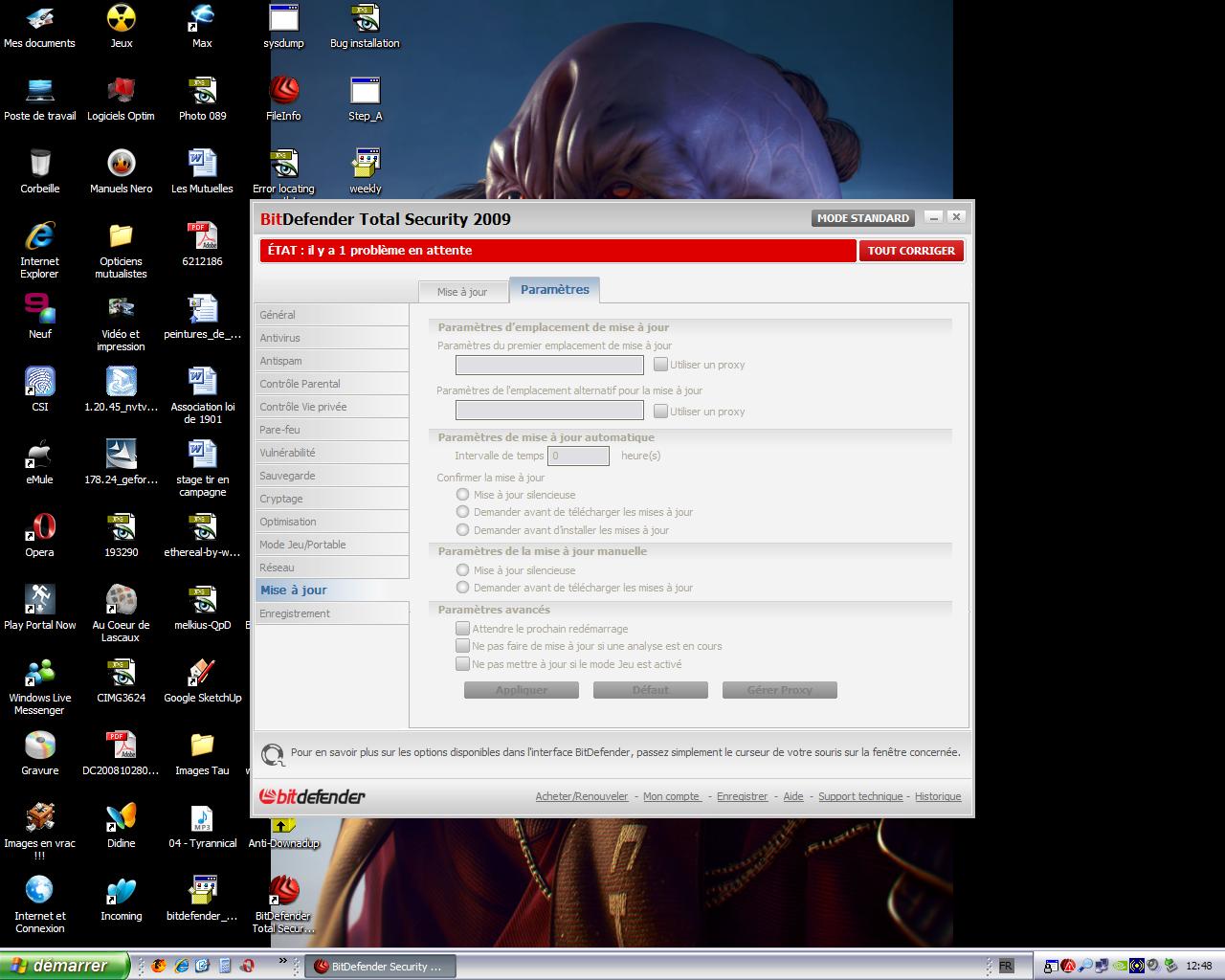Click the TOUT CORRIGER button
This screenshot has width=1225, height=980.
(x=911, y=251)
